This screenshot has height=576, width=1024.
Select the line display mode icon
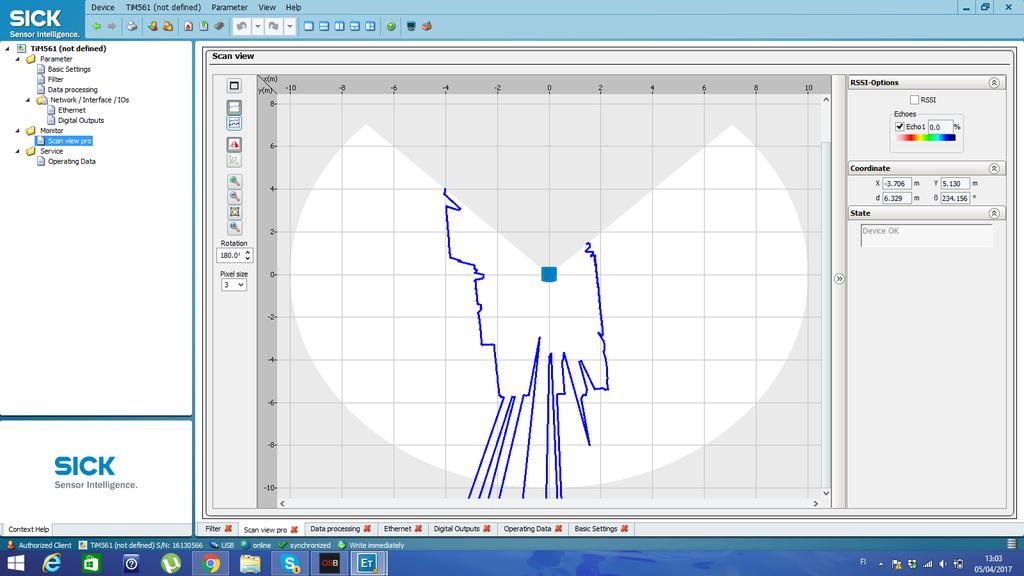(234, 107)
